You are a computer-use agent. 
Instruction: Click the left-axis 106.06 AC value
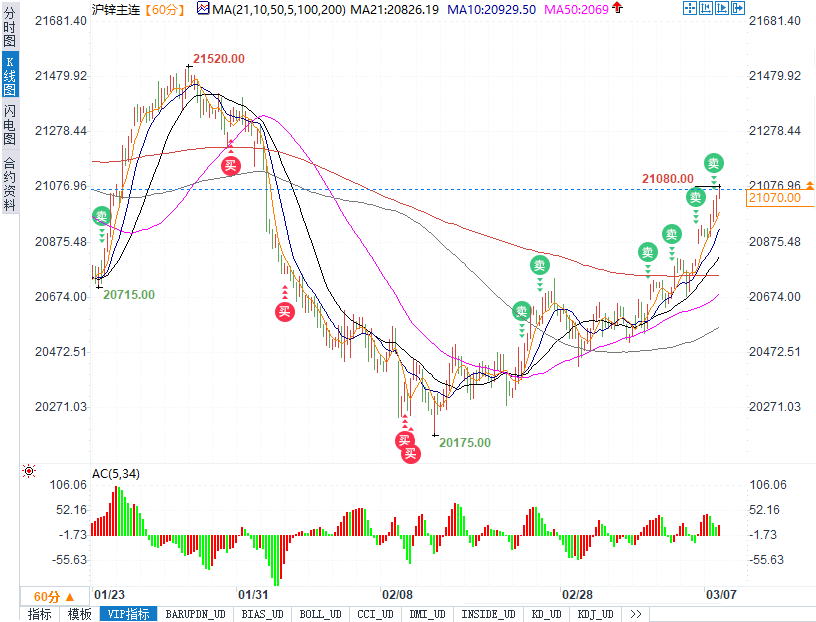(68, 485)
